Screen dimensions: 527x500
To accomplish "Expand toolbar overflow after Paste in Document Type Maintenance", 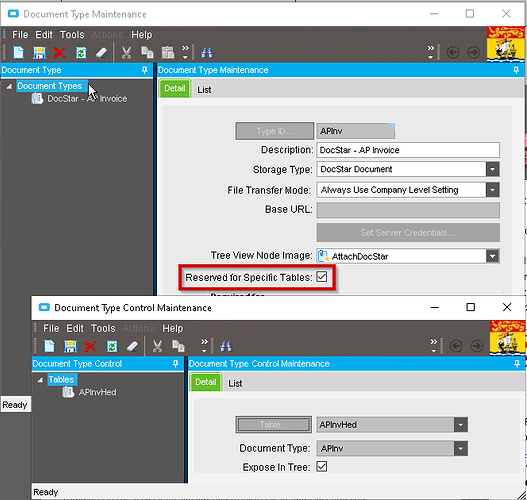I will tap(185, 52).
